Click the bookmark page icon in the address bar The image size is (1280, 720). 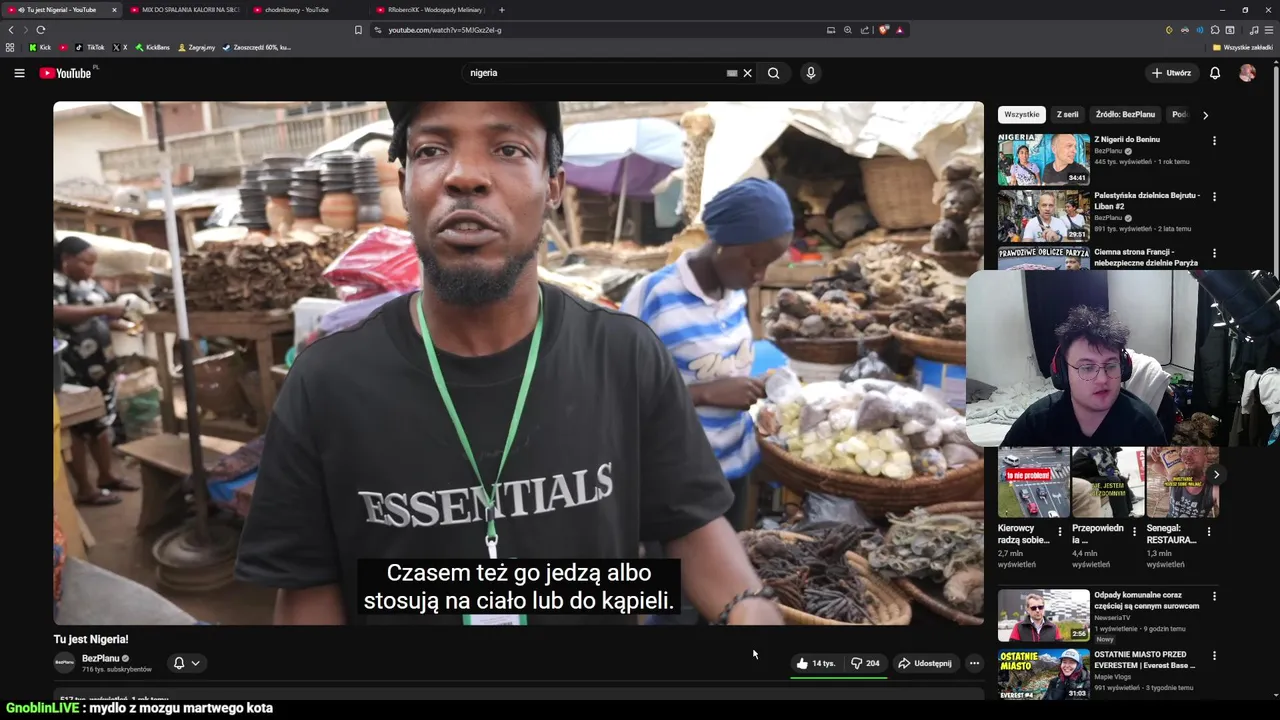click(x=358, y=30)
